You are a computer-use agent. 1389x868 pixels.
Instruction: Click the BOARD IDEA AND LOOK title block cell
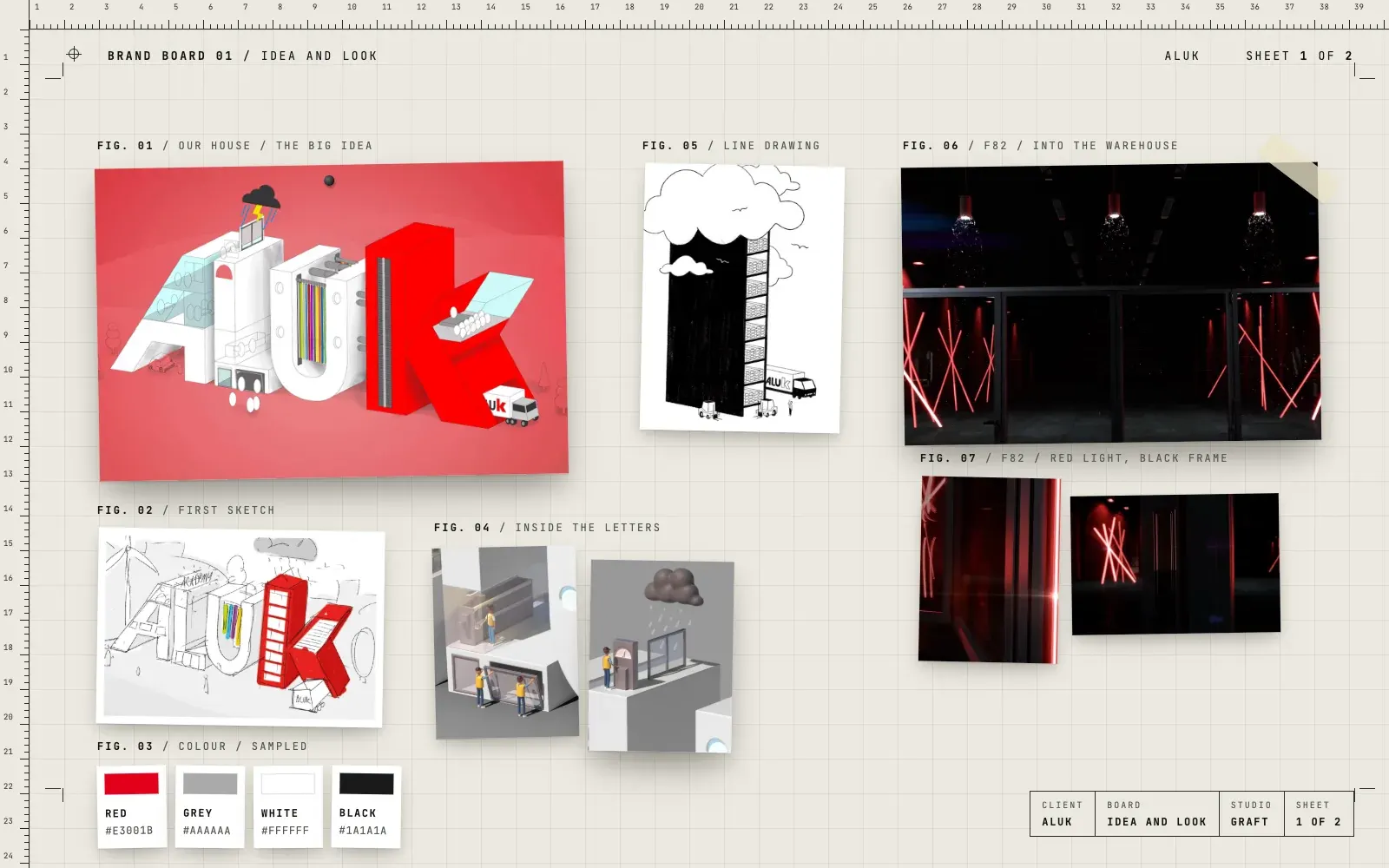pyautogui.click(x=1156, y=813)
